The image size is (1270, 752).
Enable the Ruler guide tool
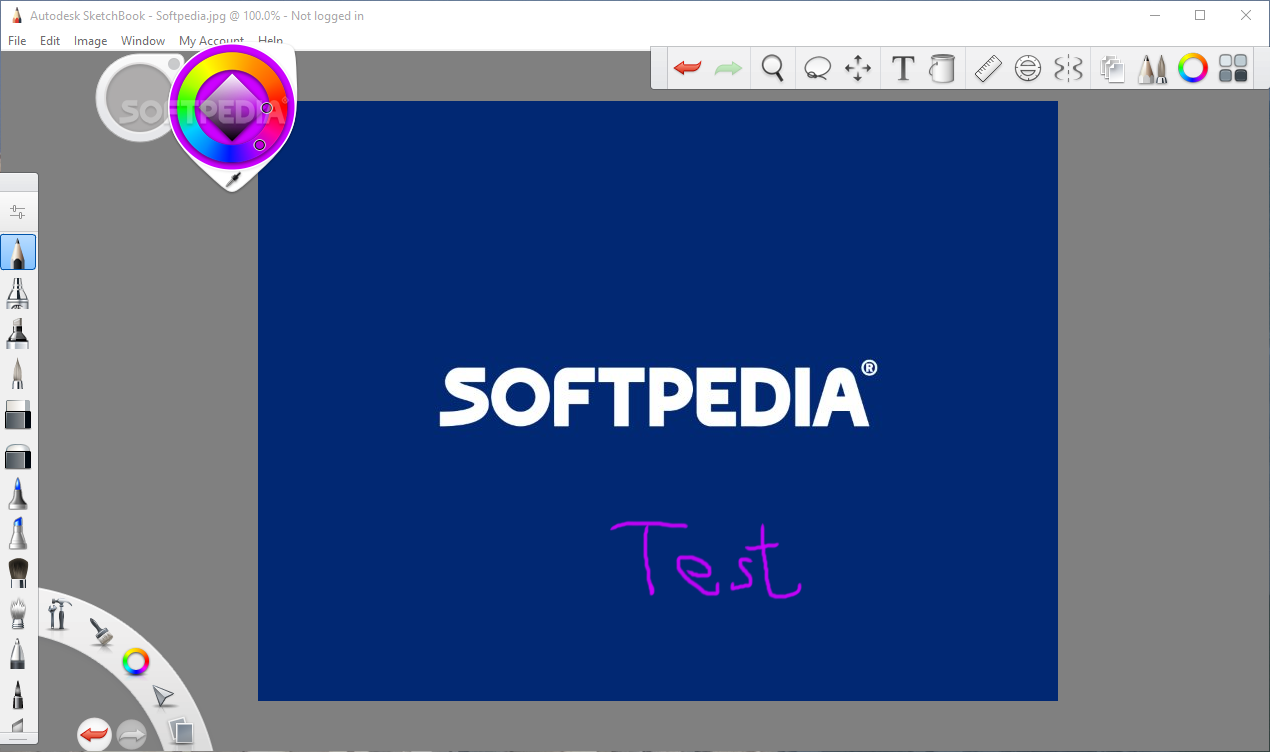click(x=988, y=68)
